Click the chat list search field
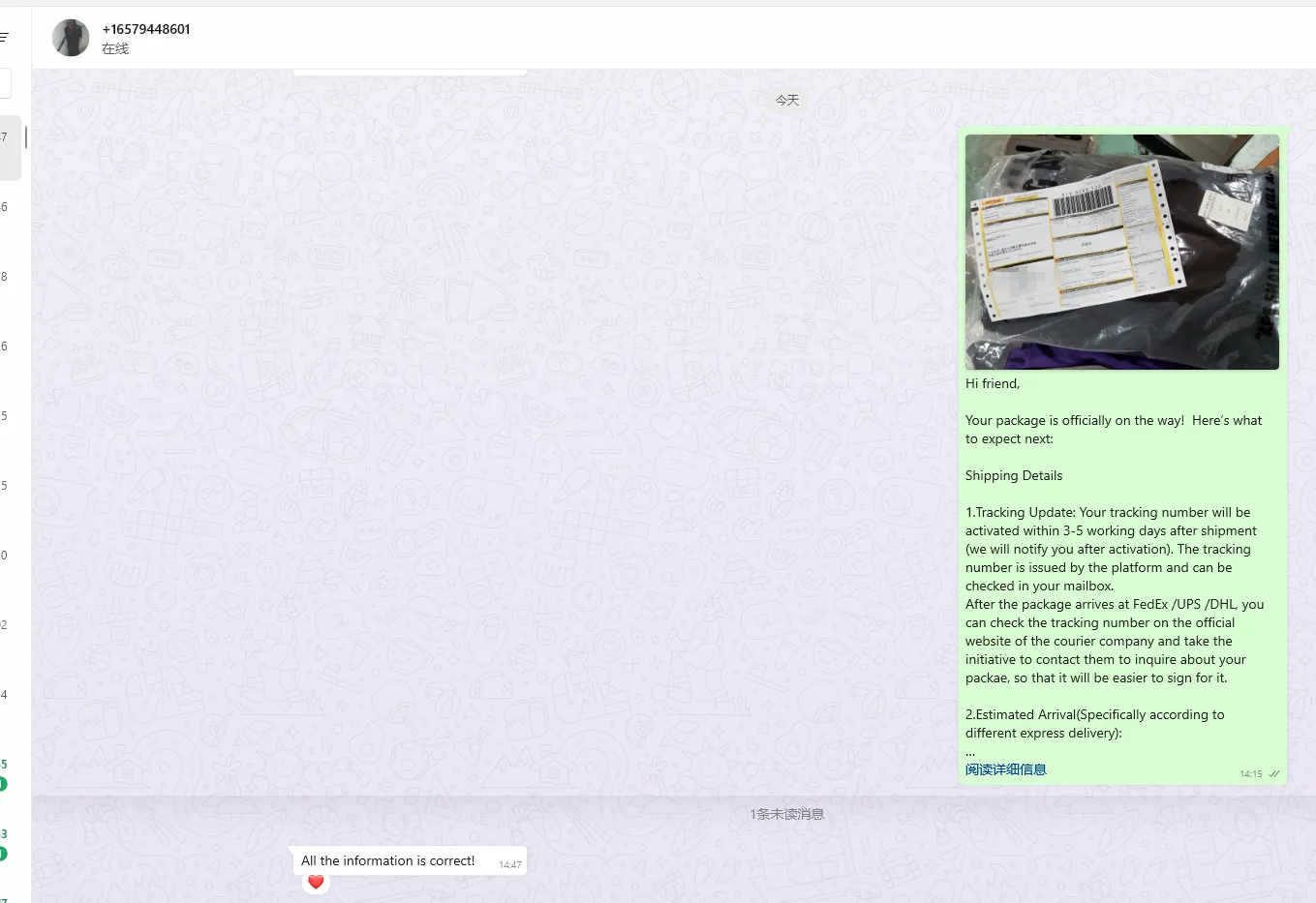The image size is (1316, 903). (x=5, y=83)
